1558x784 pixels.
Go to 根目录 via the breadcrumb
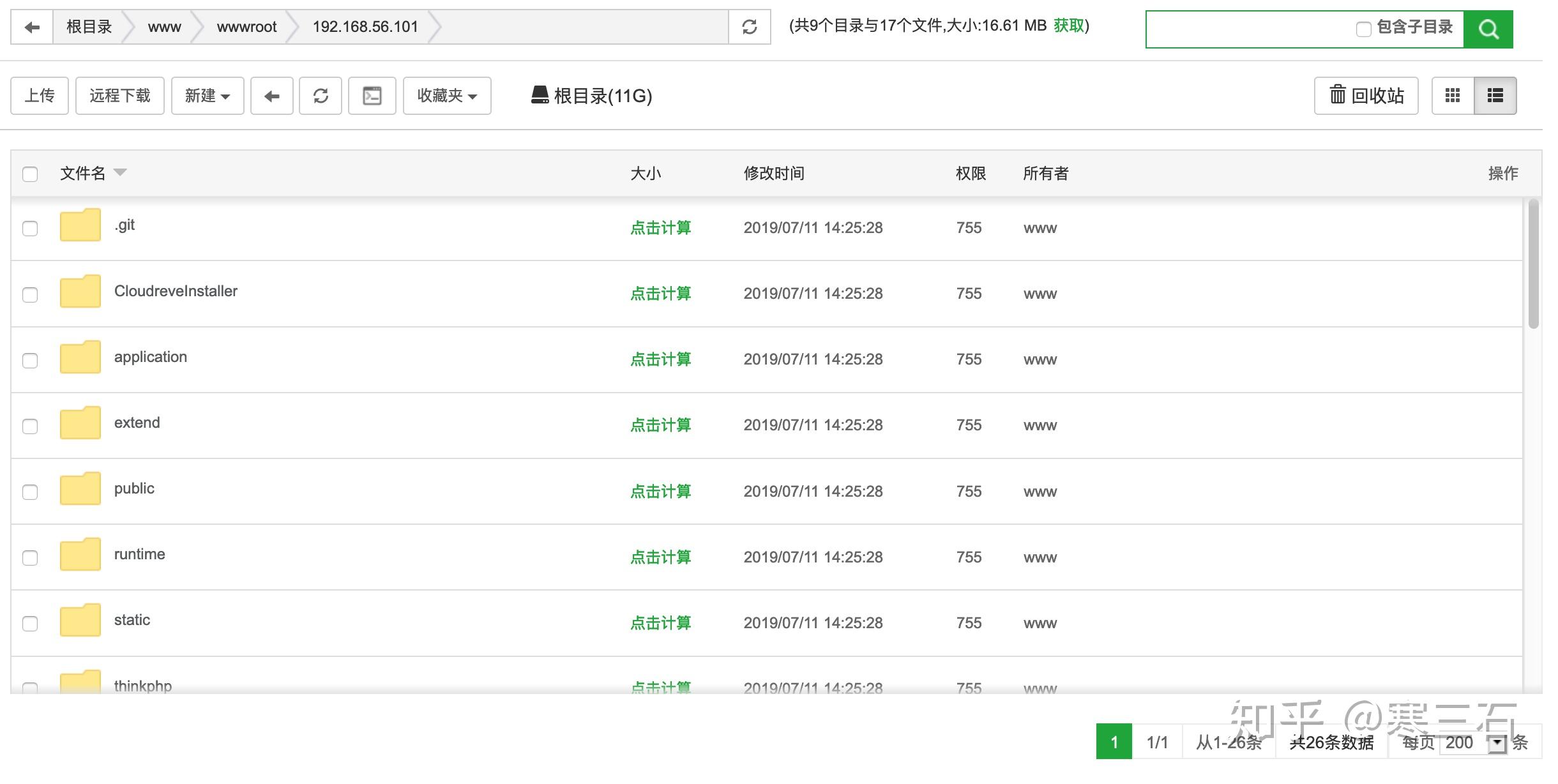[87, 27]
